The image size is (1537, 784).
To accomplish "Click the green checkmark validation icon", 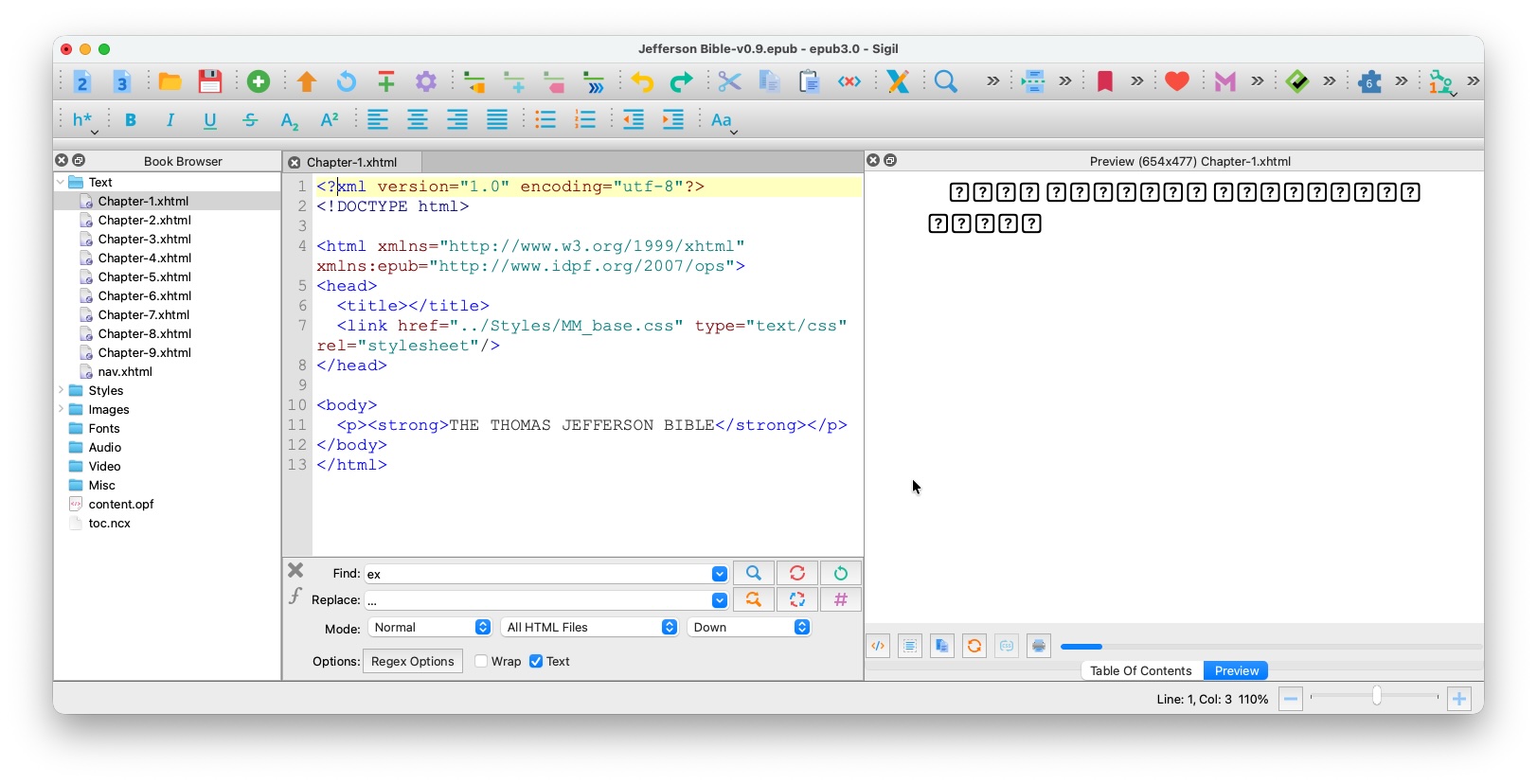I will (1297, 82).
